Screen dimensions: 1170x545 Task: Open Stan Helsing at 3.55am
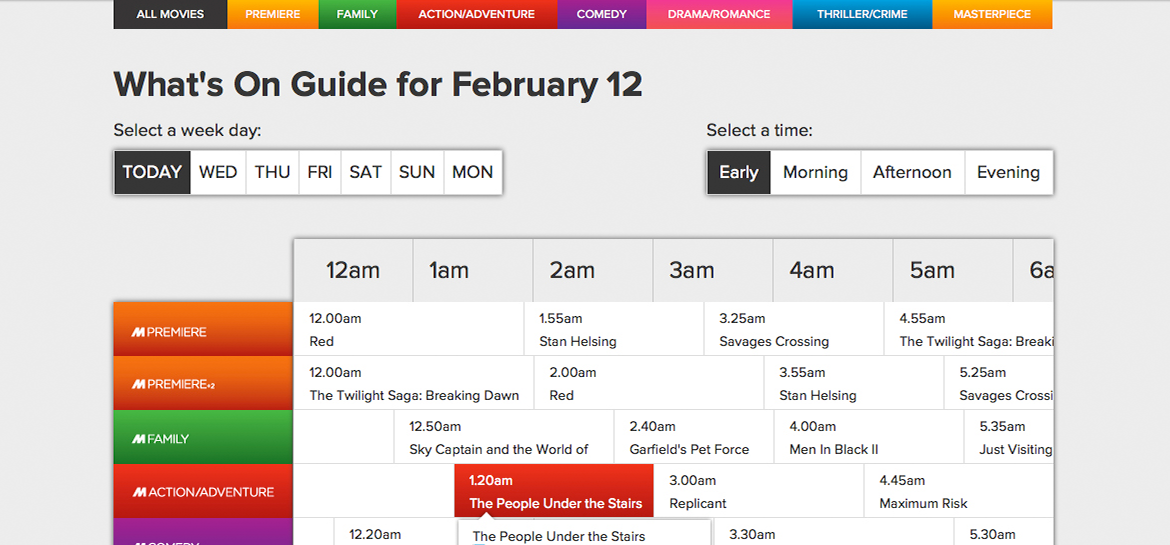click(x=854, y=383)
